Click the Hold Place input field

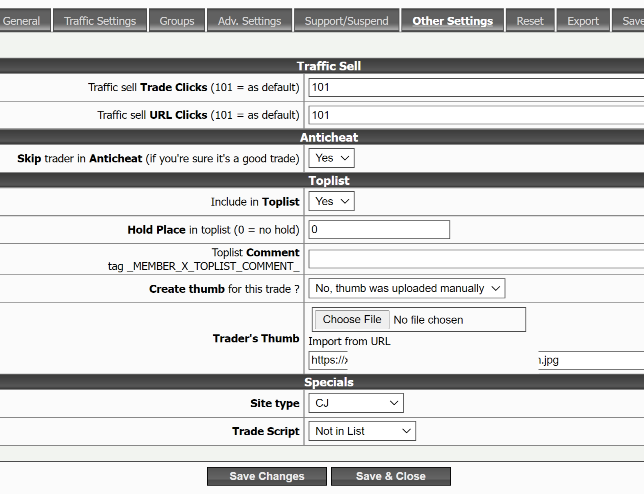[379, 229]
